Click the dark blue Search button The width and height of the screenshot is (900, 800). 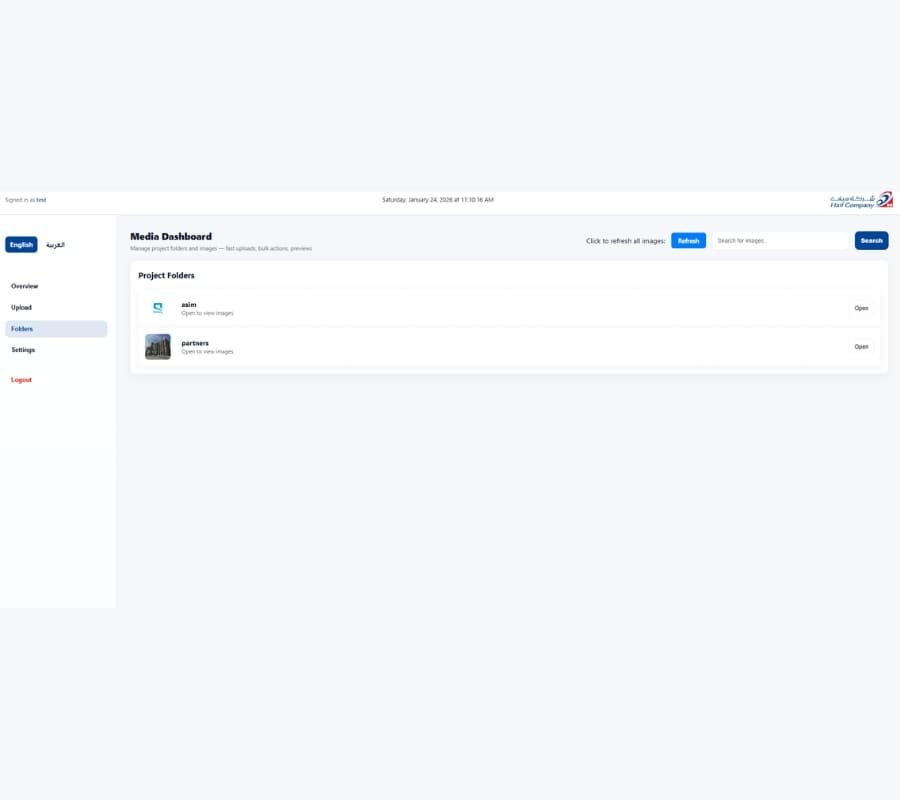coord(871,241)
